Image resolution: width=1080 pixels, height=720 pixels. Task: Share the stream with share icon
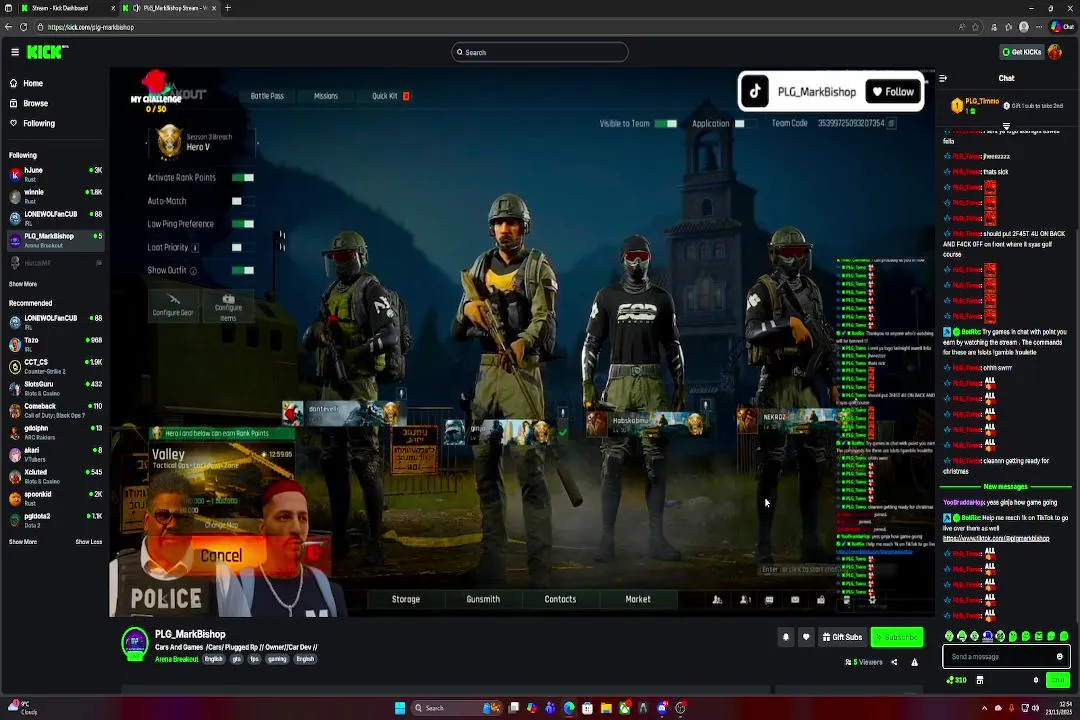coord(894,662)
